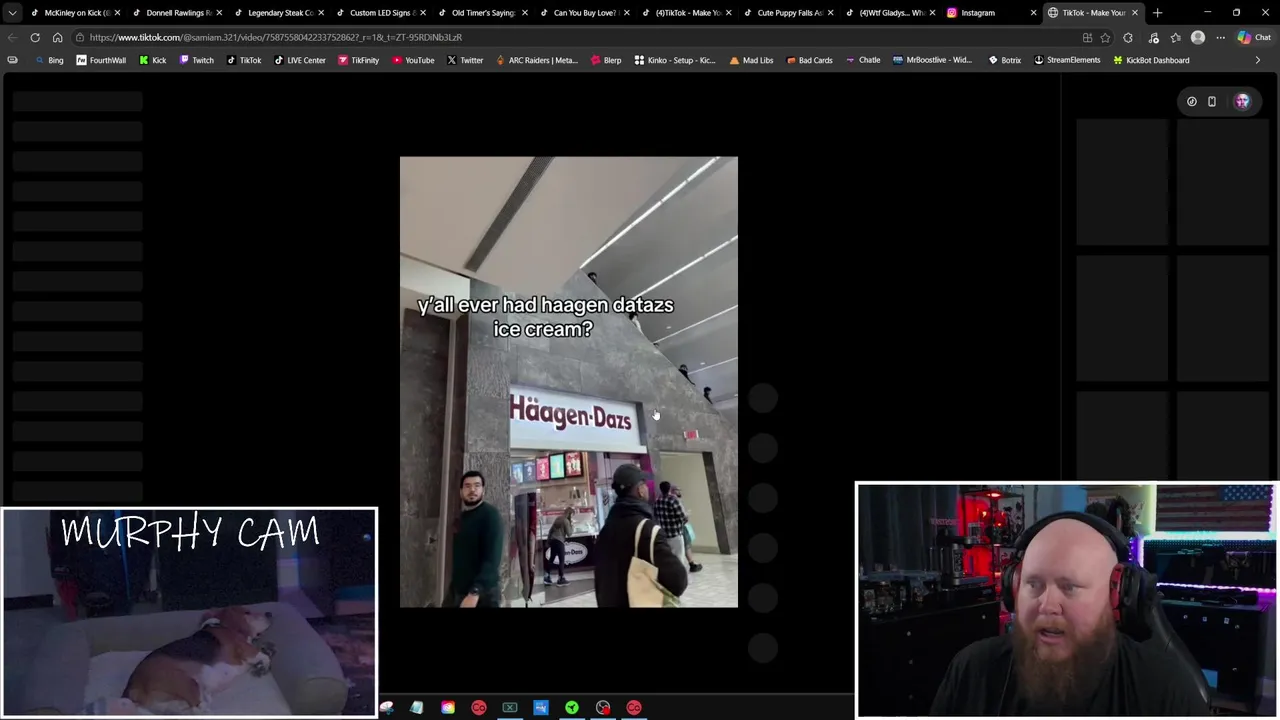The width and height of the screenshot is (1280, 720).
Task: Reload the current page
Action: coord(35,38)
